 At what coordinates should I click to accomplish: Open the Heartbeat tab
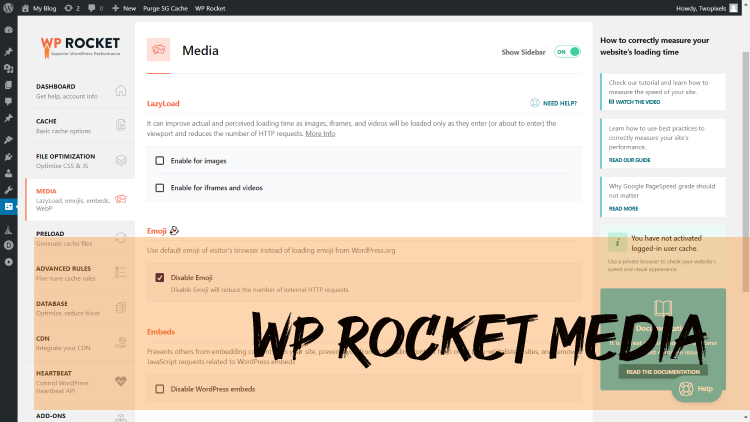(x=80, y=382)
